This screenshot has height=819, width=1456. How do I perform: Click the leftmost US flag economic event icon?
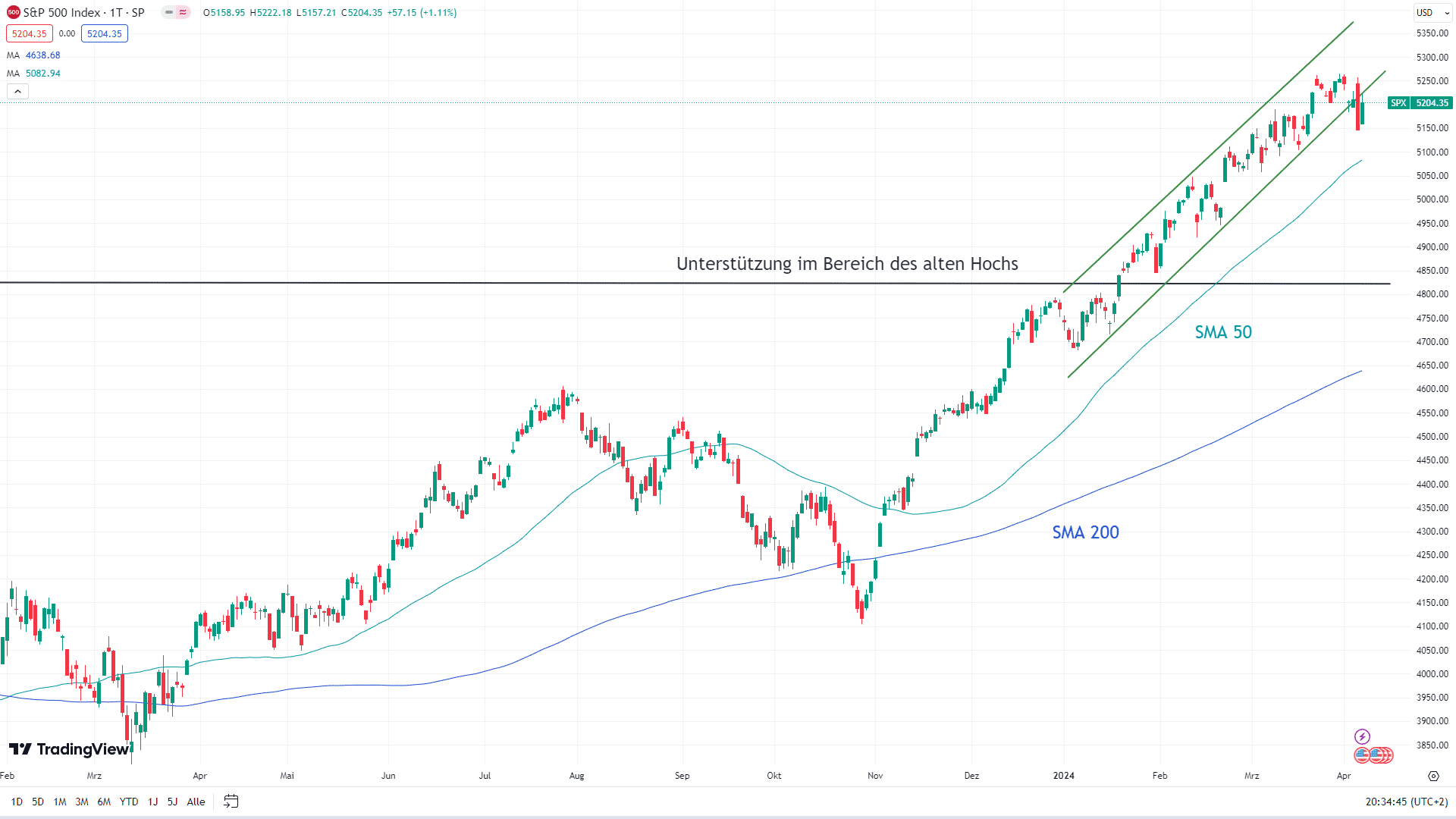pyautogui.click(x=1362, y=755)
